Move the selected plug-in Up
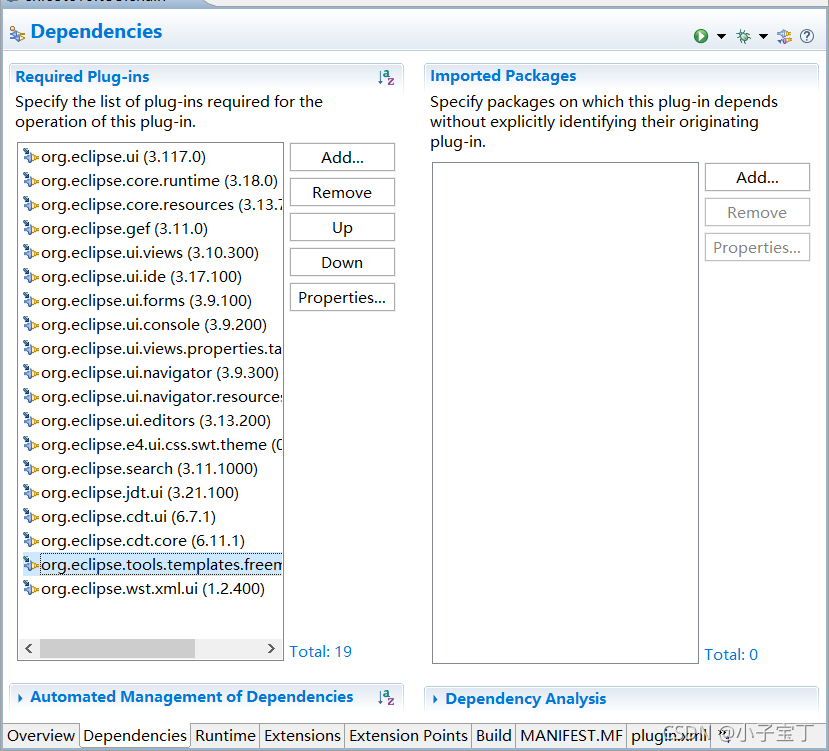Image resolution: width=829 pixels, height=751 pixels. pyautogui.click(x=342, y=227)
